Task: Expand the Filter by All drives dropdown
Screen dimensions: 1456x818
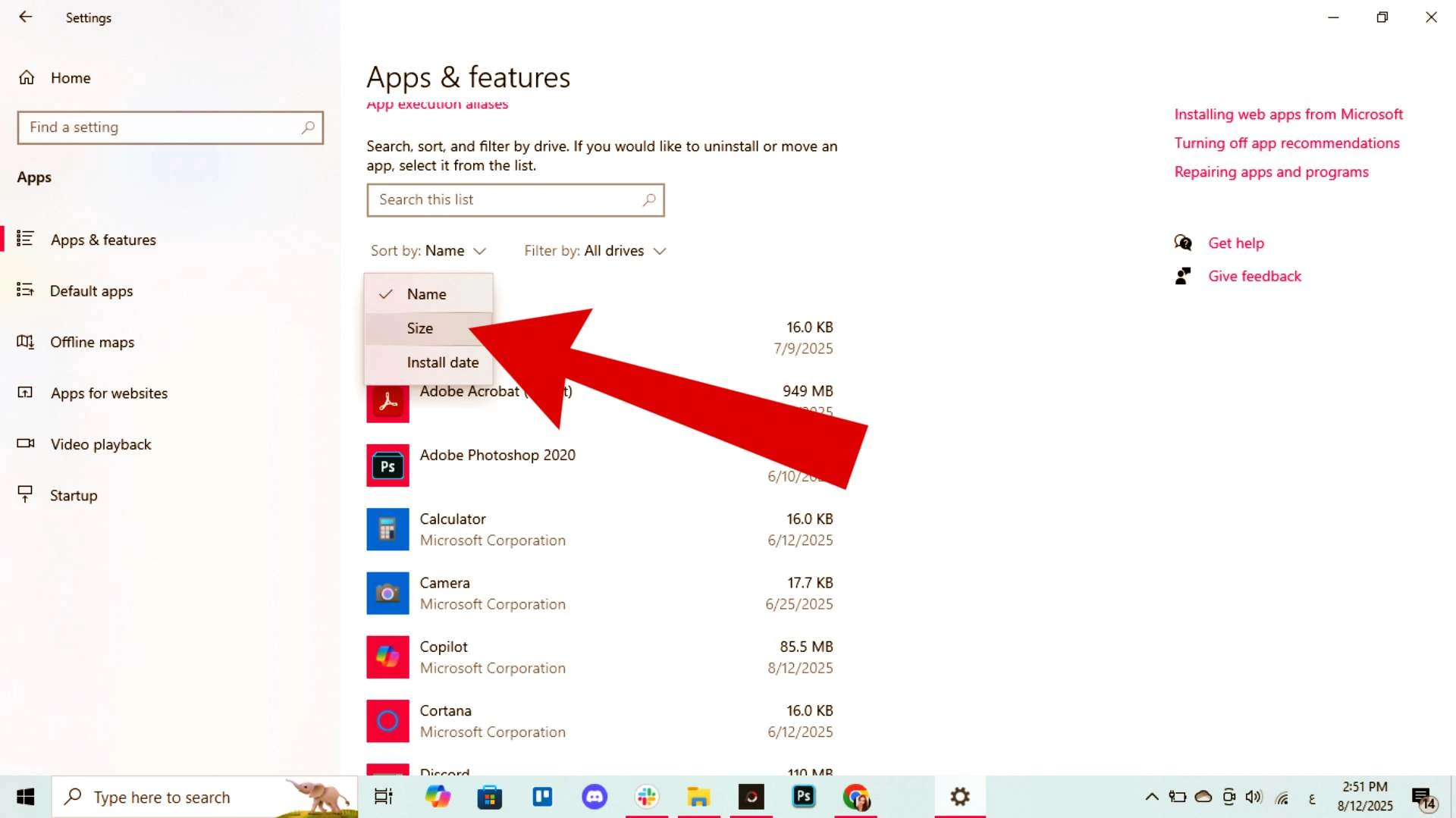Action: point(595,251)
